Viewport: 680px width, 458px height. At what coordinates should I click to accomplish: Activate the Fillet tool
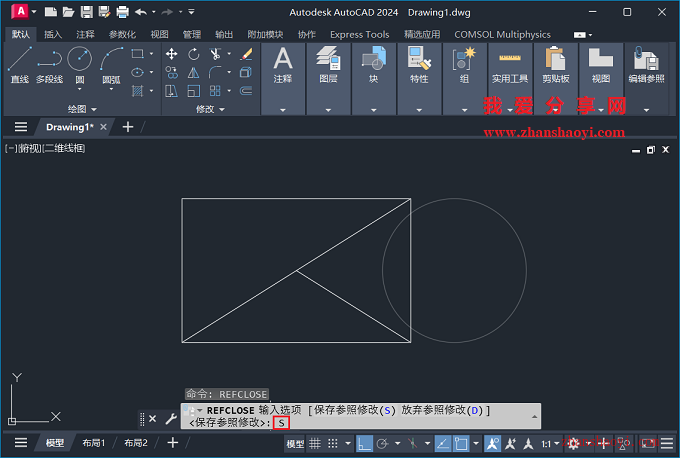[215, 72]
